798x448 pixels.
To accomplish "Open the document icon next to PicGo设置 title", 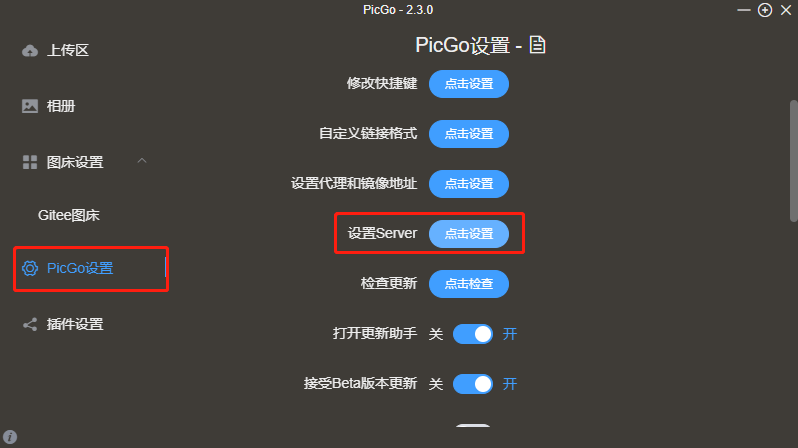I will (x=537, y=45).
